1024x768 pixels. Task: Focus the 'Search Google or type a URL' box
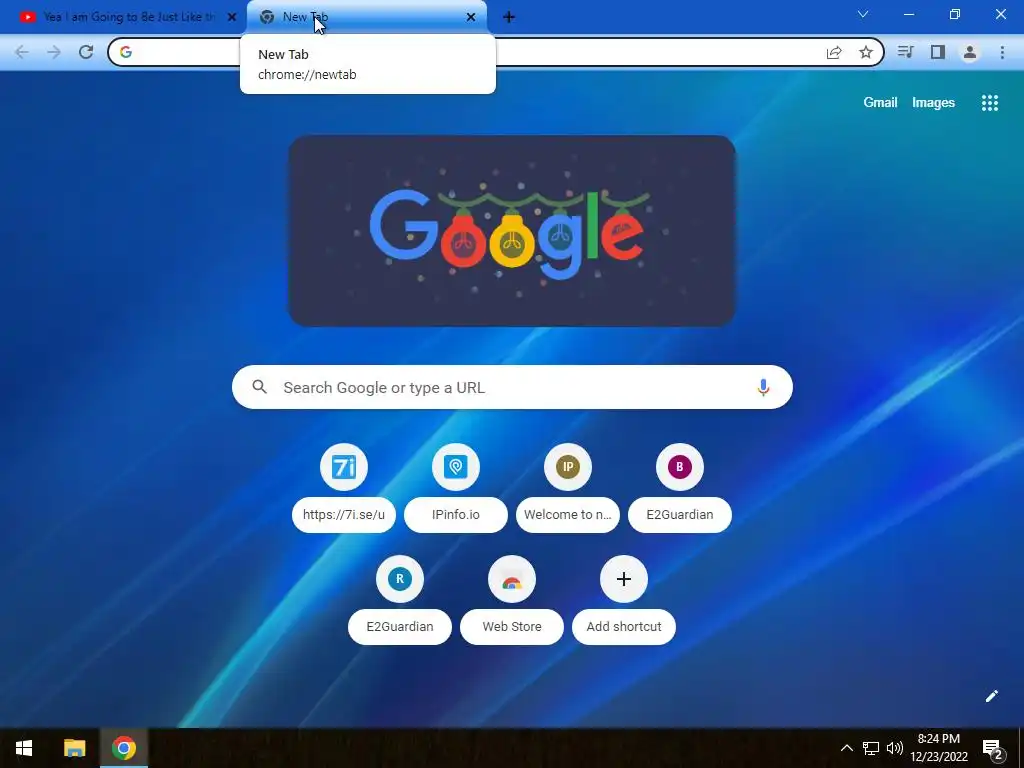point(512,387)
